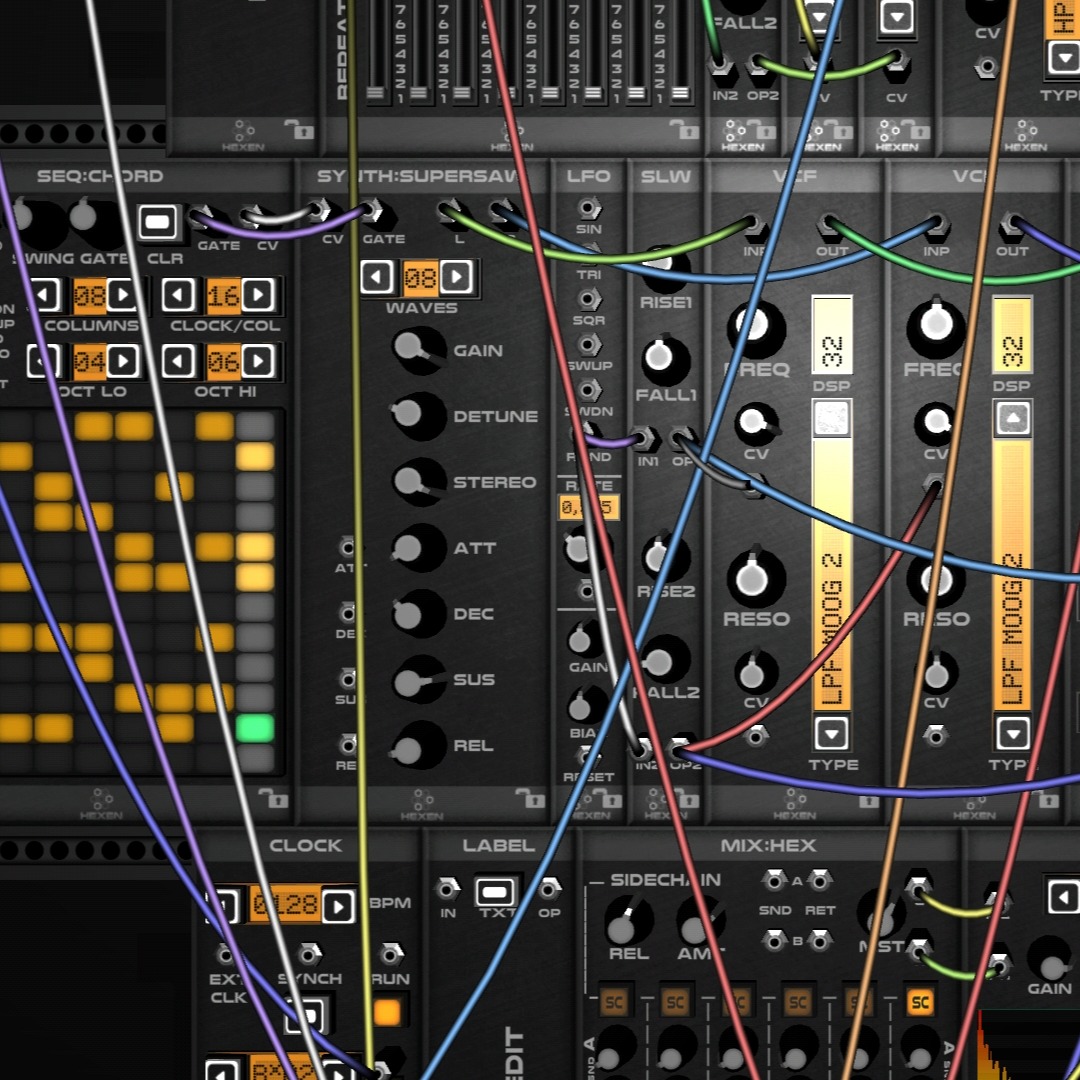Screen dimensions: 1080x1080
Task: Click the SIDECHAIN REL knob in MIX:HEX
Action: pyautogui.click(x=627, y=922)
